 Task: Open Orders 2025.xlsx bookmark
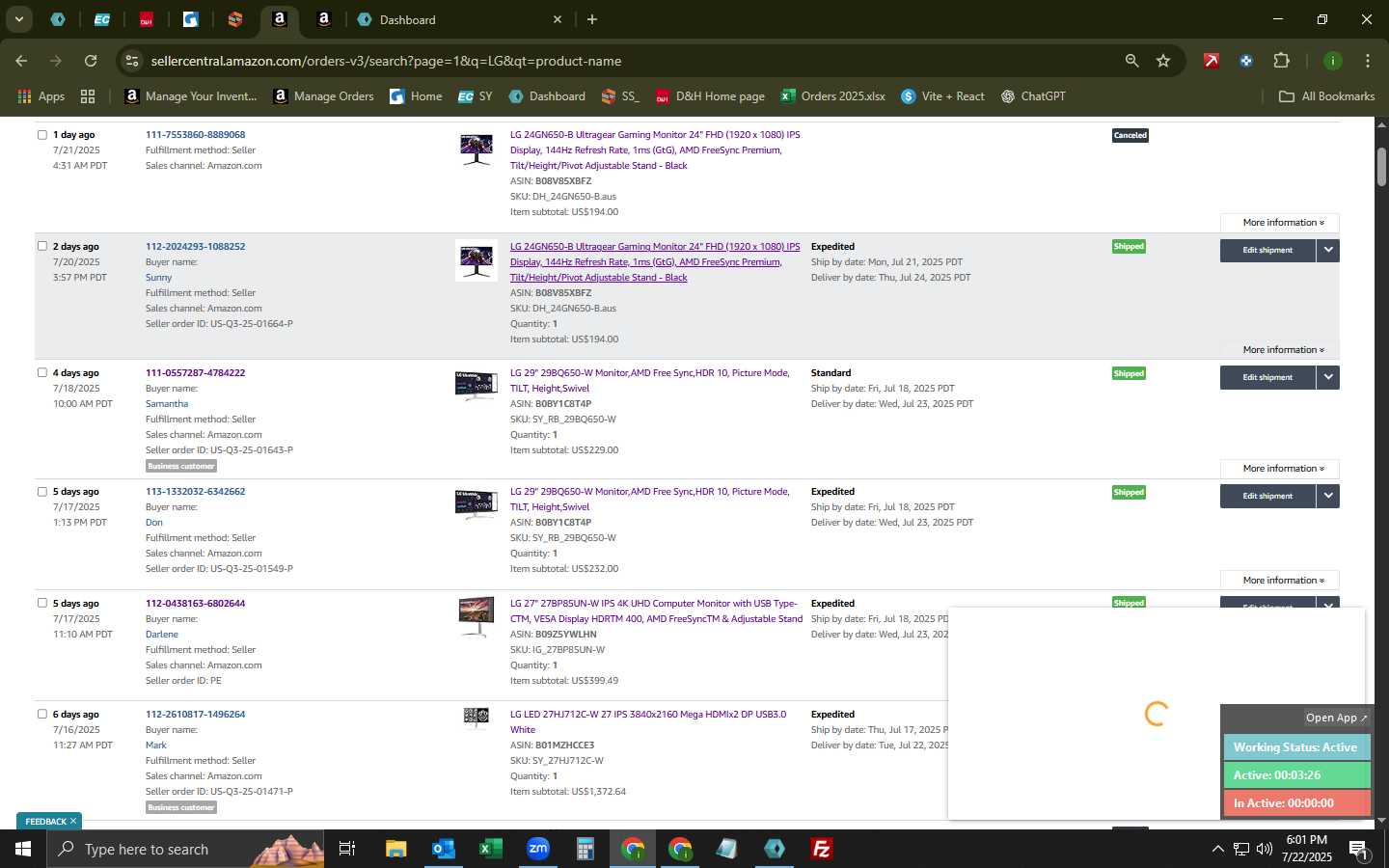(x=833, y=96)
